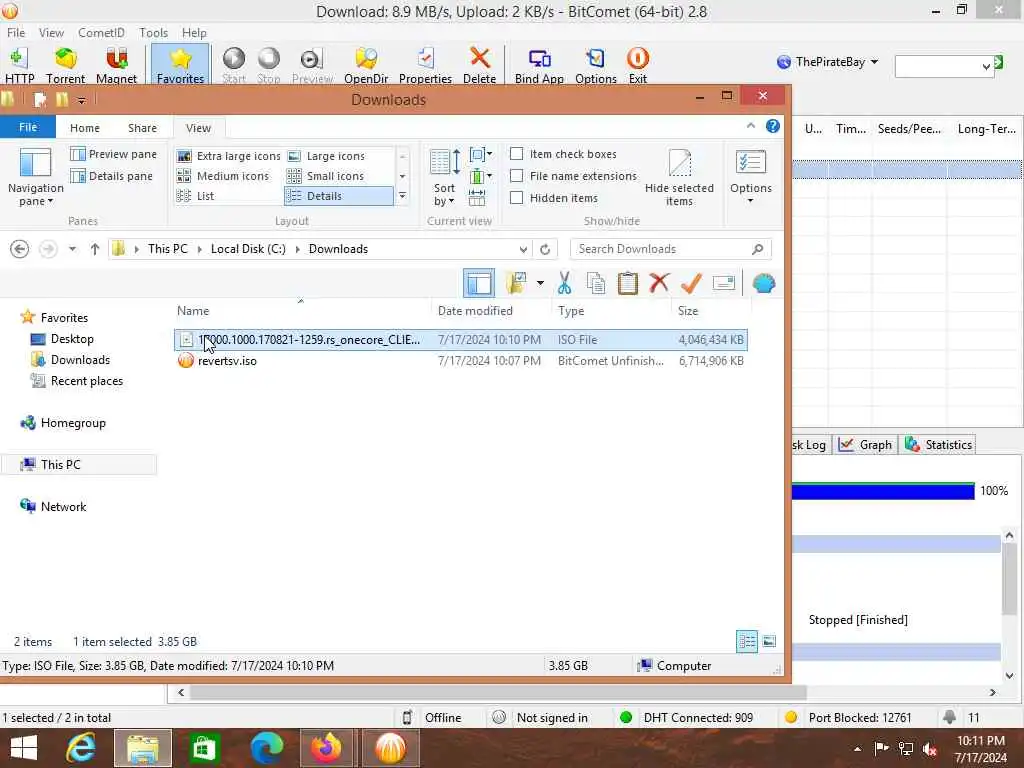The width and height of the screenshot is (1024, 768).
Task: Click the rename icon in Downloads toolbar
Action: 724,283
